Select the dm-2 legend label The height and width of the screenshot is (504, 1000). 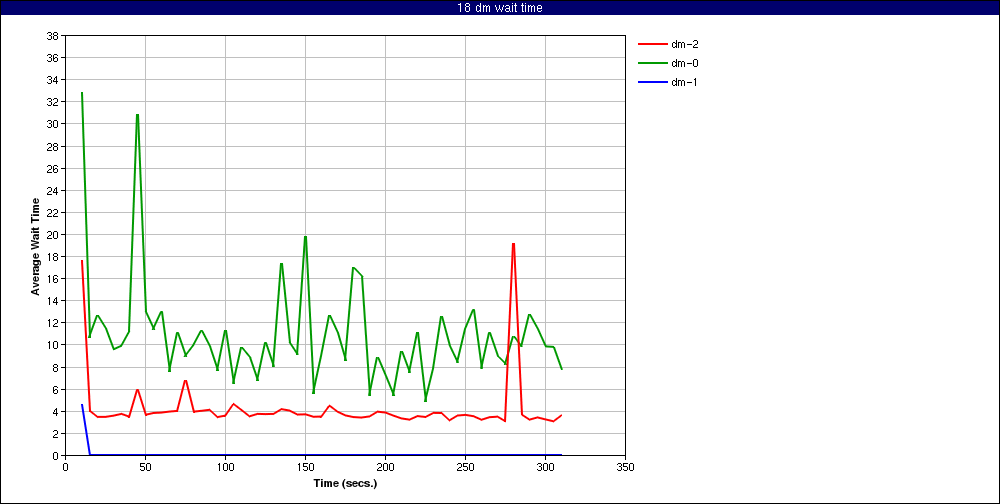click(684, 44)
